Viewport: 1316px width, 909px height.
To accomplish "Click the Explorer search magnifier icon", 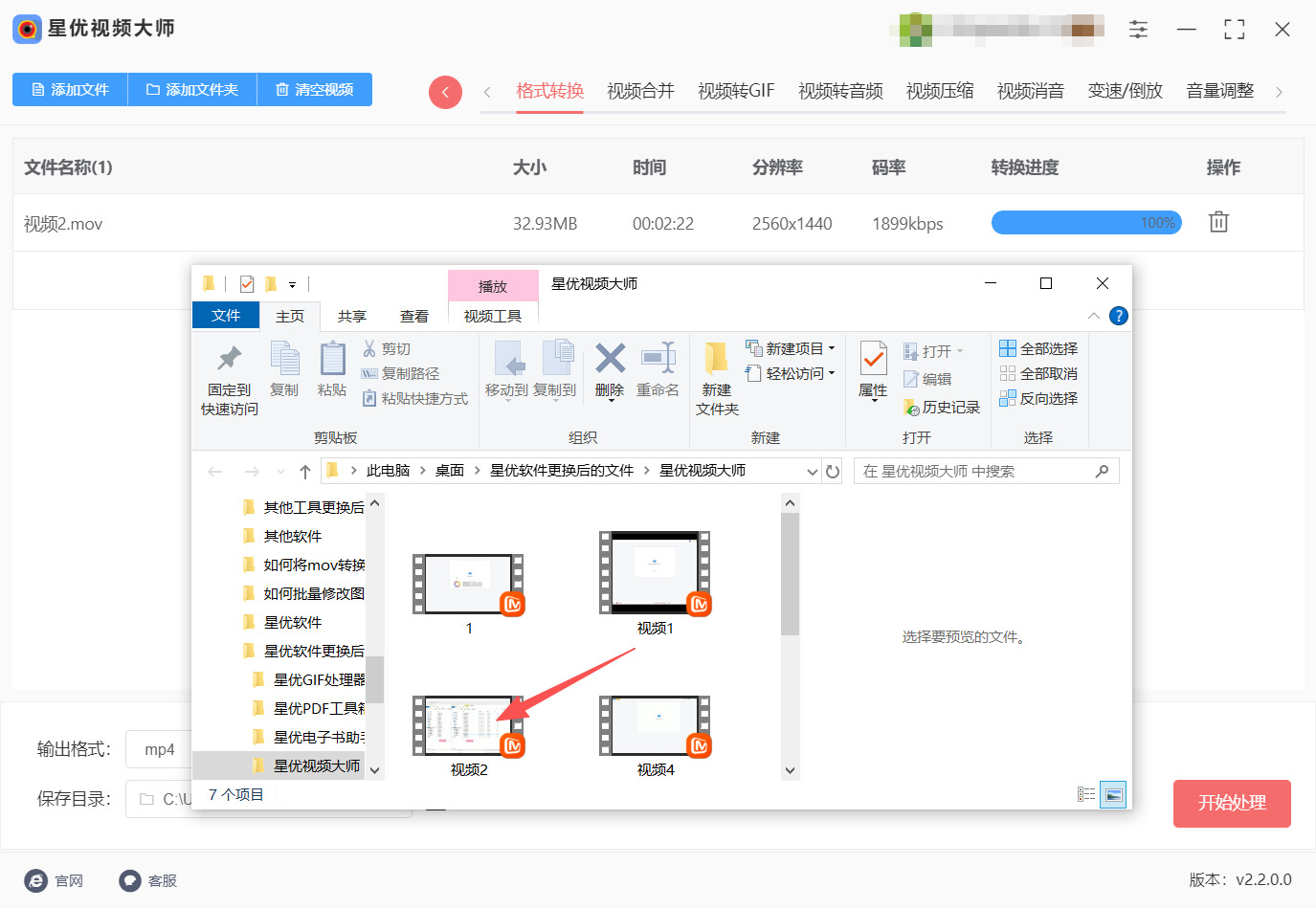I will click(1102, 471).
